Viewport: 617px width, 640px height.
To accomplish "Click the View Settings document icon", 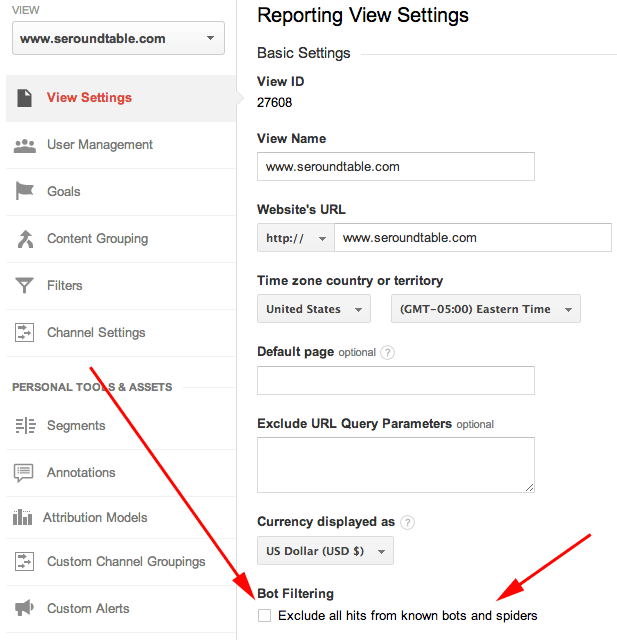I will (24, 98).
